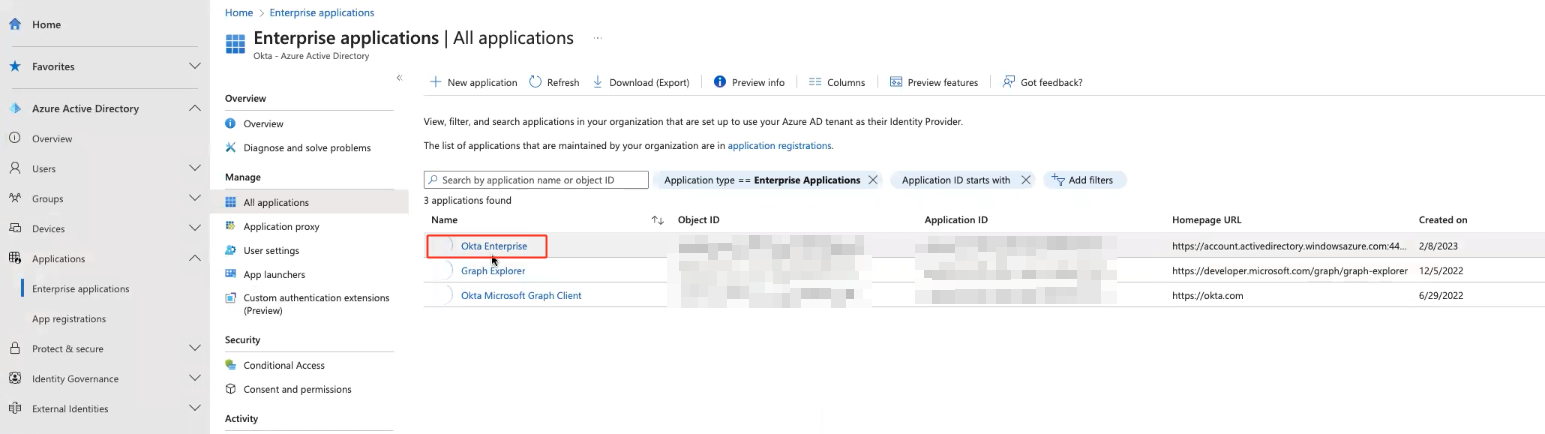
Task: Click the Overview info icon in Manage menu
Action: [231, 124]
